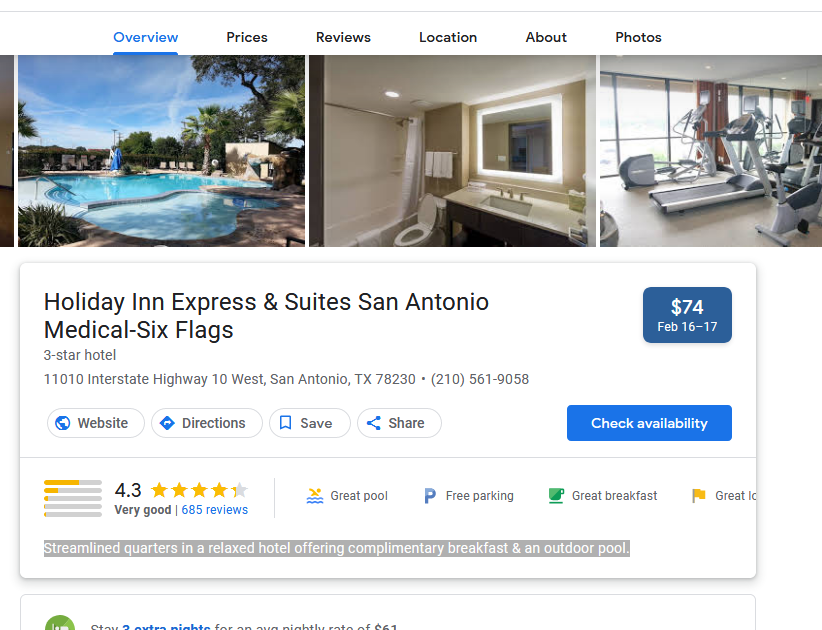822x630 pixels.
Task: Click the $74 Feb 16–17 price button
Action: (x=687, y=315)
